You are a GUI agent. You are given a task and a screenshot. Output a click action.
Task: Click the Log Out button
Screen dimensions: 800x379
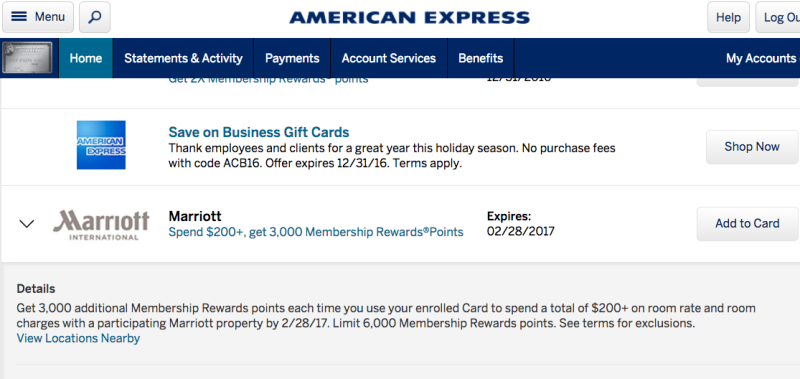(779, 17)
